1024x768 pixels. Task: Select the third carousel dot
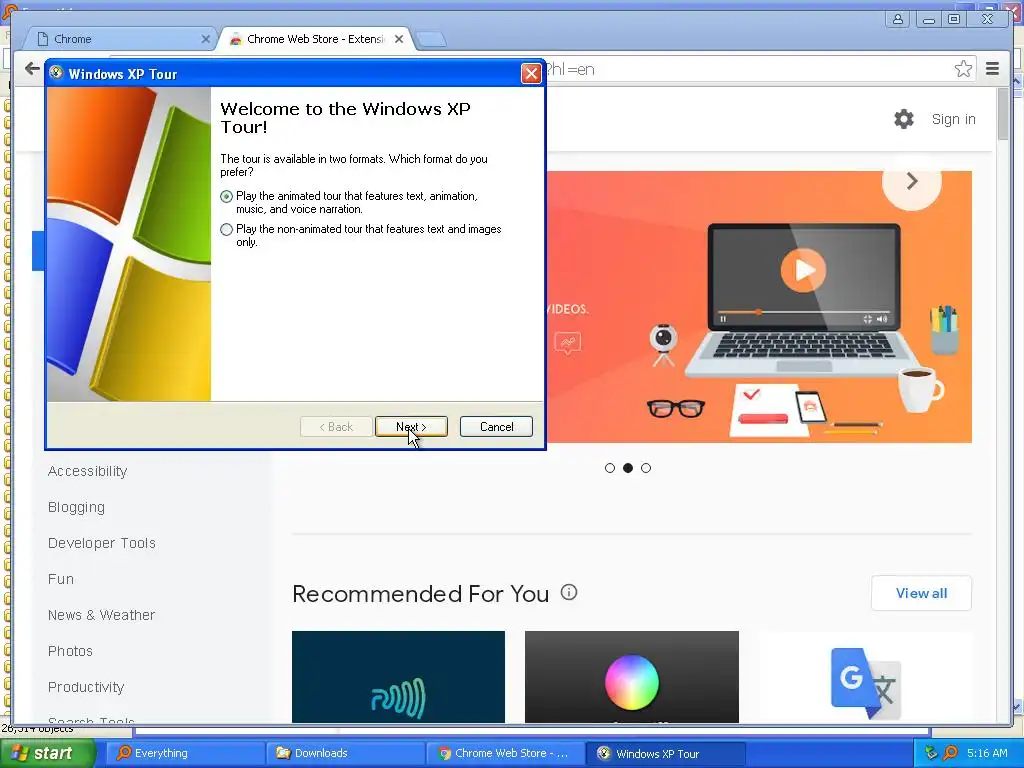coord(646,468)
